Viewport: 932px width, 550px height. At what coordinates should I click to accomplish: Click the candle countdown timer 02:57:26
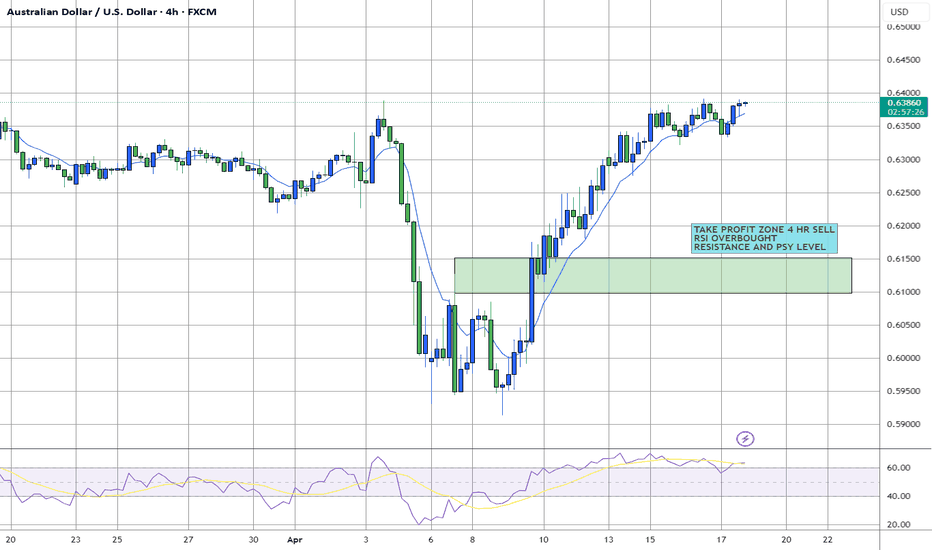click(903, 112)
